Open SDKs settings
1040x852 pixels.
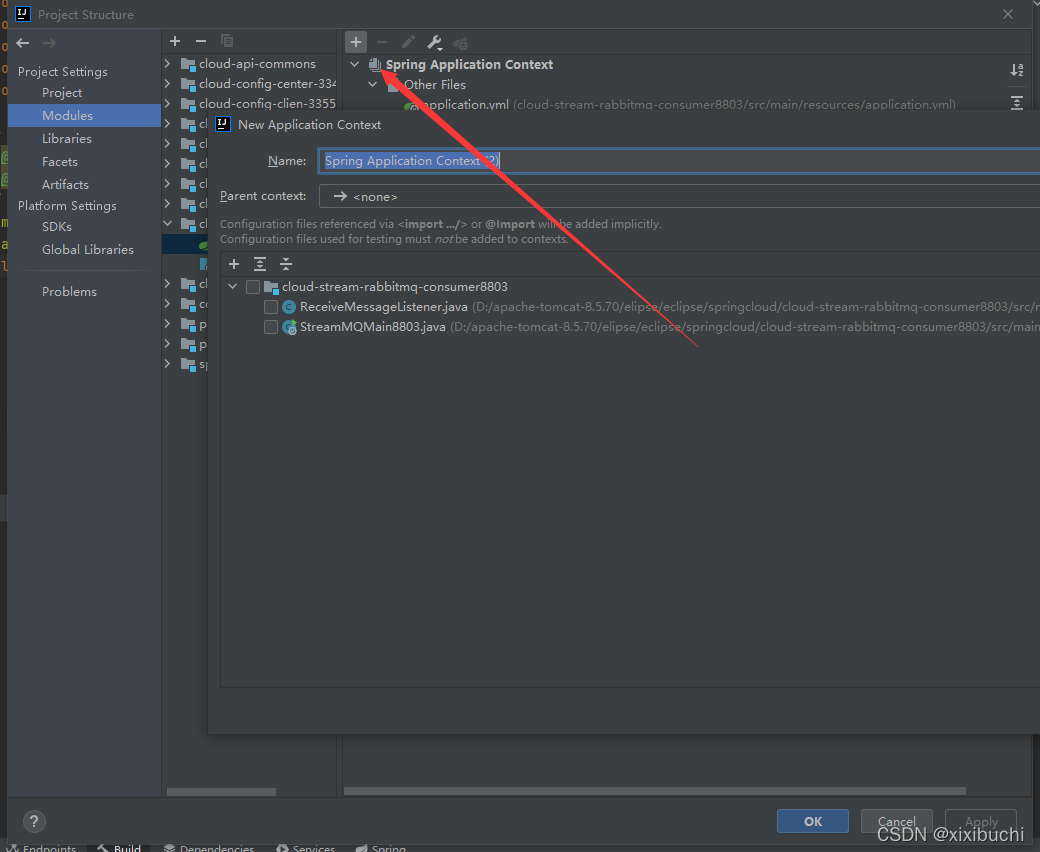point(57,227)
